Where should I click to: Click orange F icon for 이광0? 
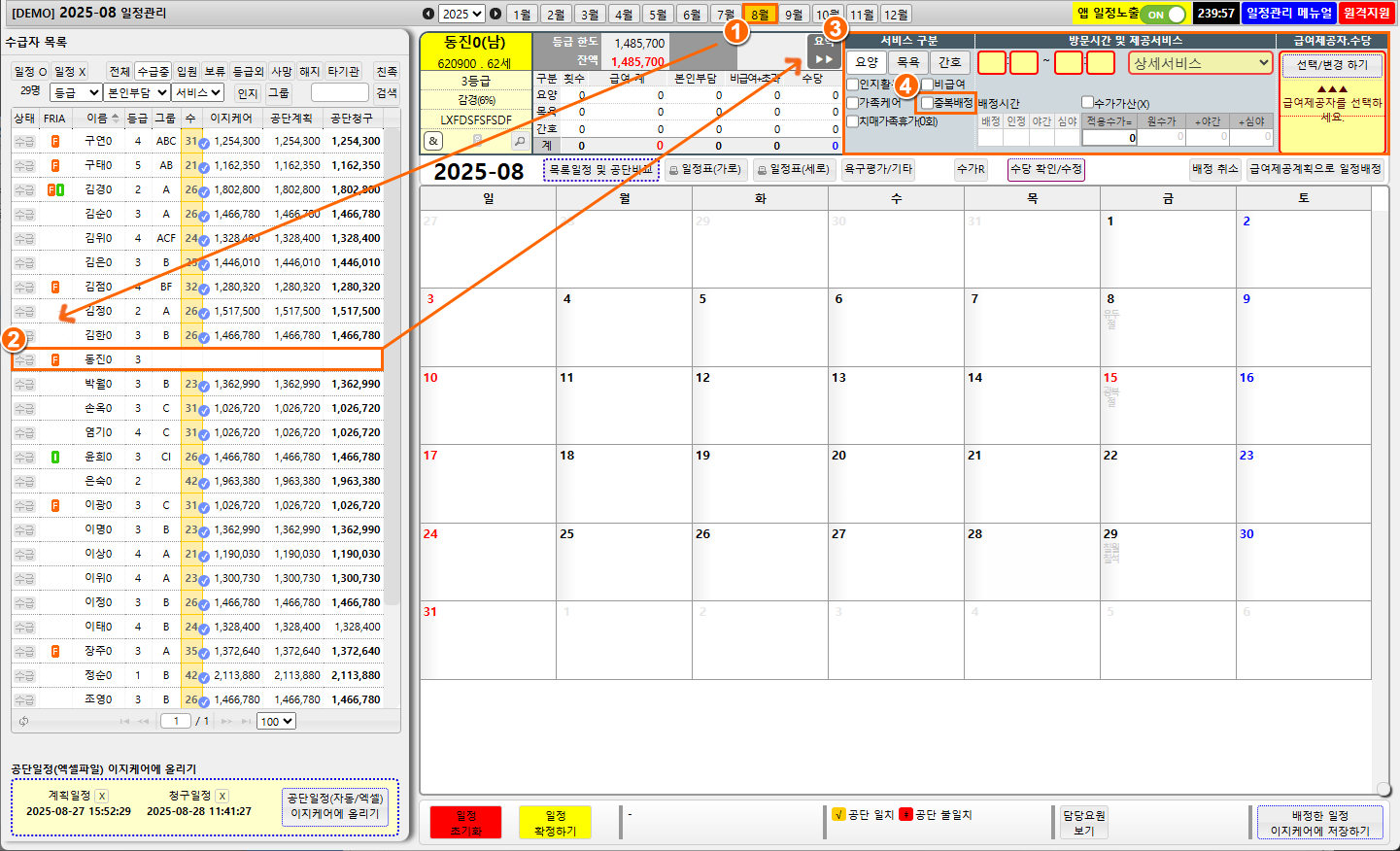(x=55, y=505)
